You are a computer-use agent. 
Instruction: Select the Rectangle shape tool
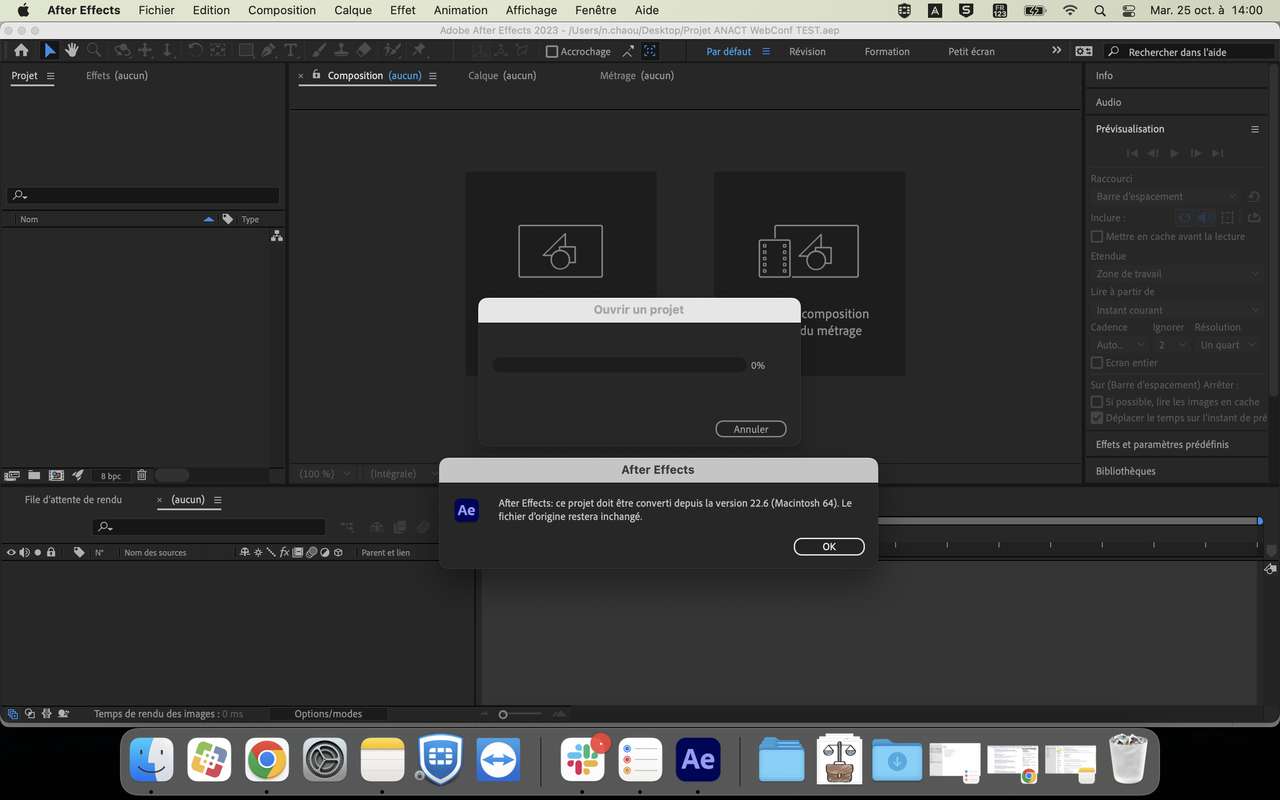tap(246, 50)
